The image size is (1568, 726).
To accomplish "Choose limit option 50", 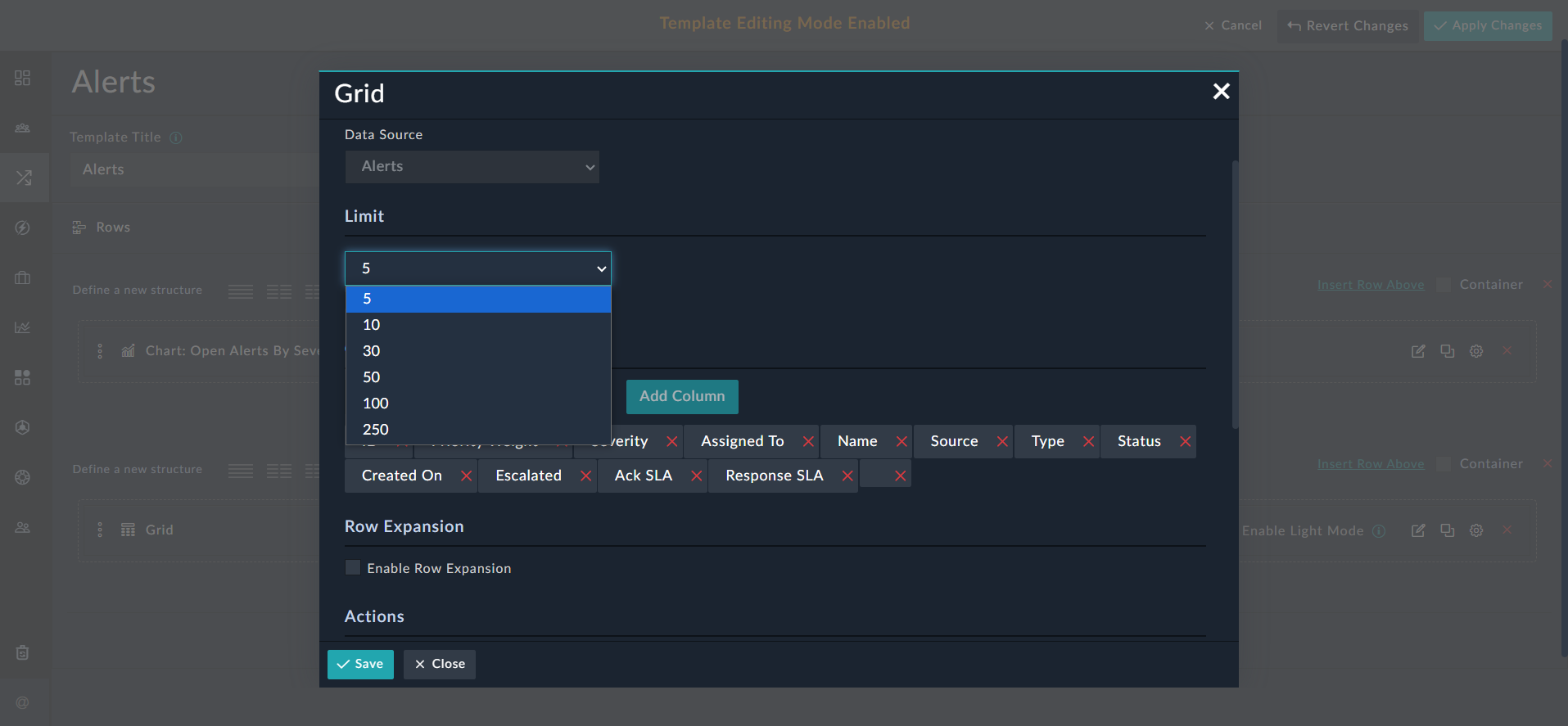I will coord(478,377).
